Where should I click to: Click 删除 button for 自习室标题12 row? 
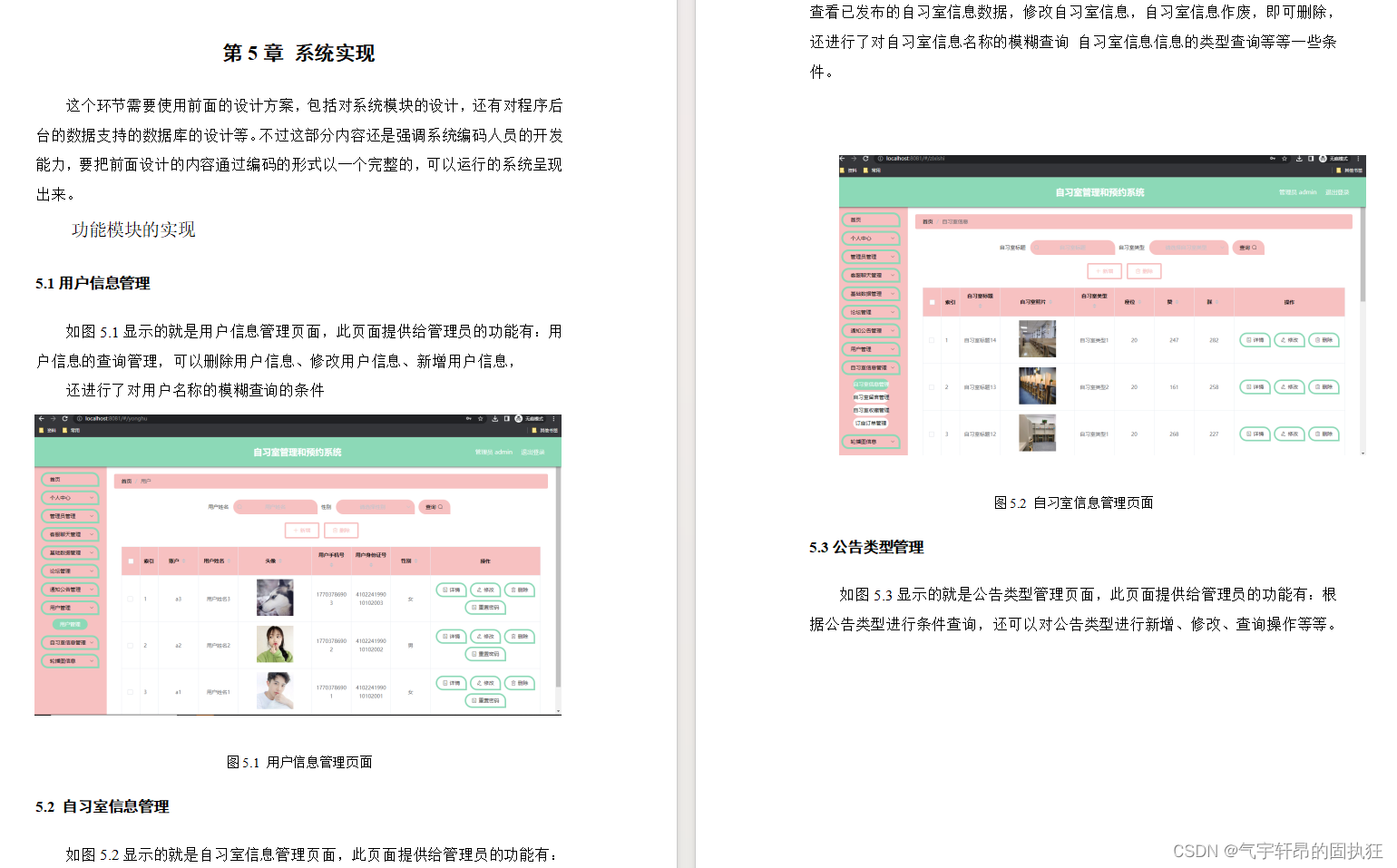pos(1324,434)
